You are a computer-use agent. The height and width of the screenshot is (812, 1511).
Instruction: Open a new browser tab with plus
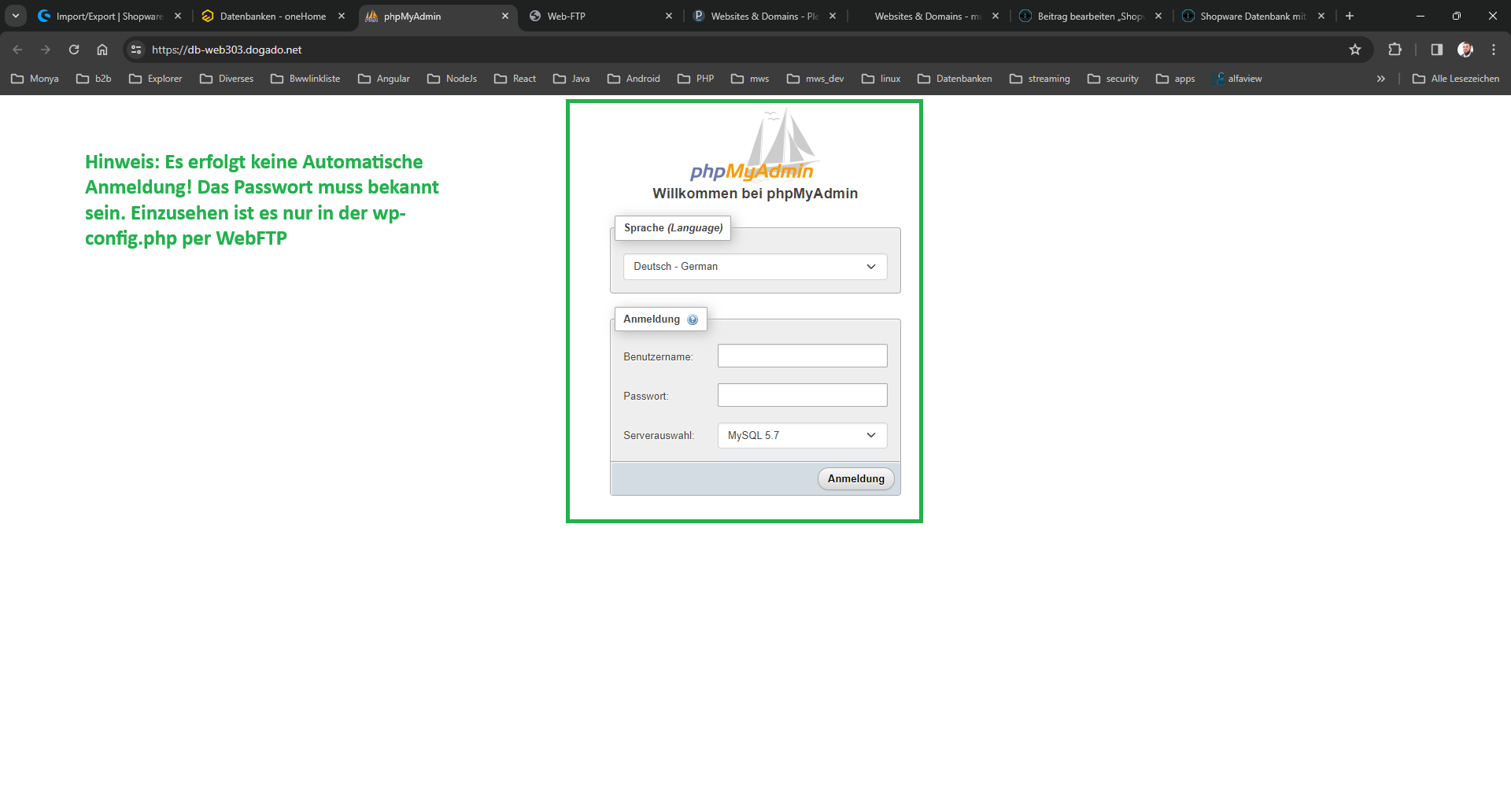1350,16
